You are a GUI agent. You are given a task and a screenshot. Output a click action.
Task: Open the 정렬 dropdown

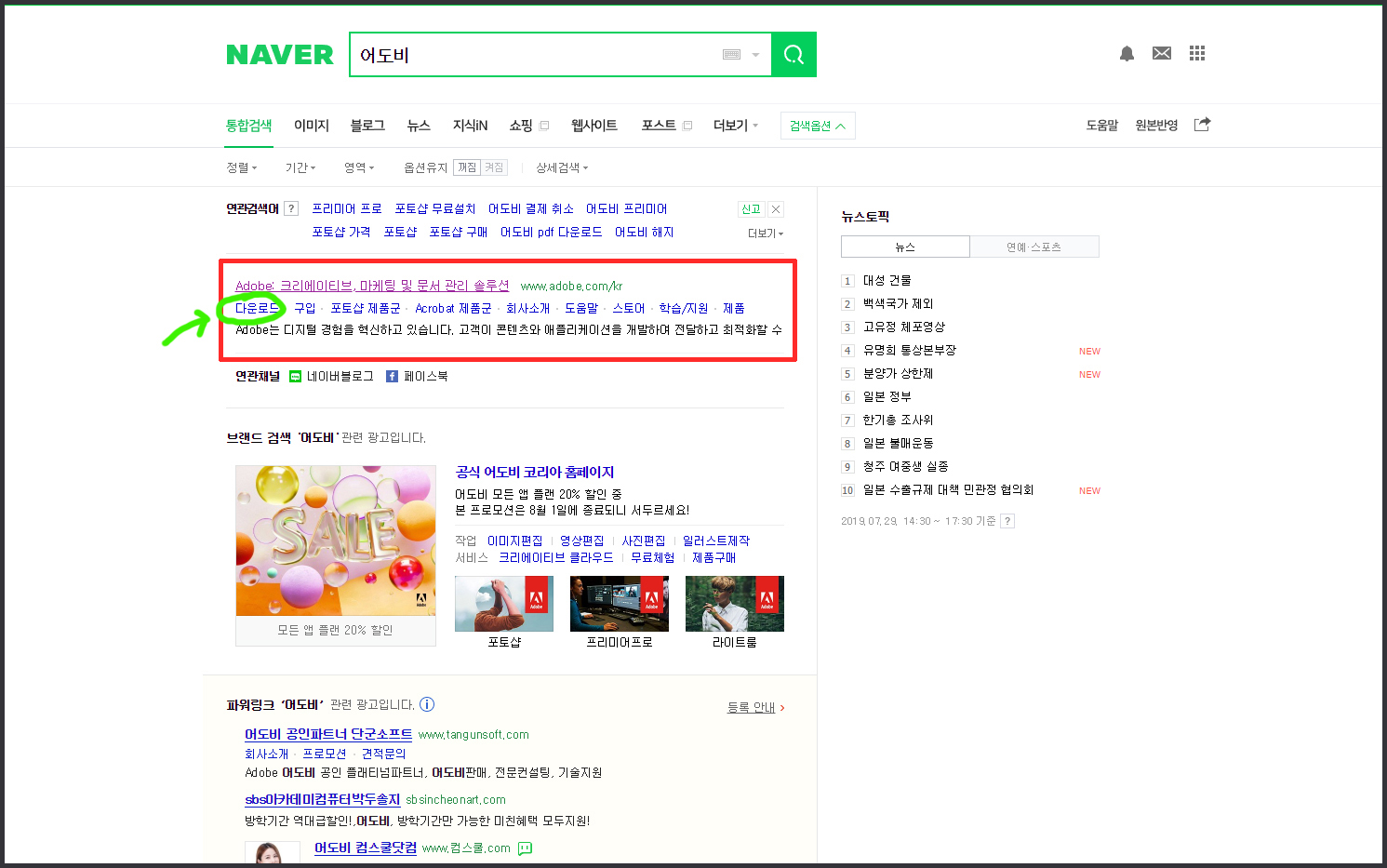[241, 167]
